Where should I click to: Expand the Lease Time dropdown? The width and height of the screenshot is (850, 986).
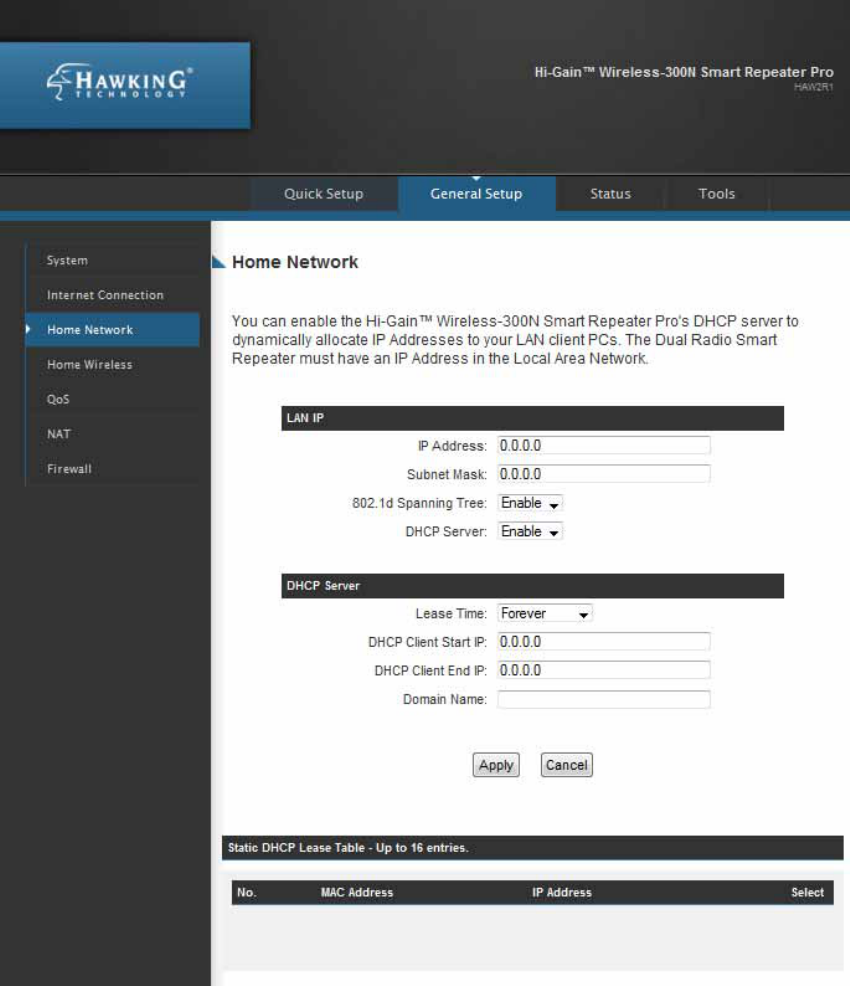[x=544, y=613]
